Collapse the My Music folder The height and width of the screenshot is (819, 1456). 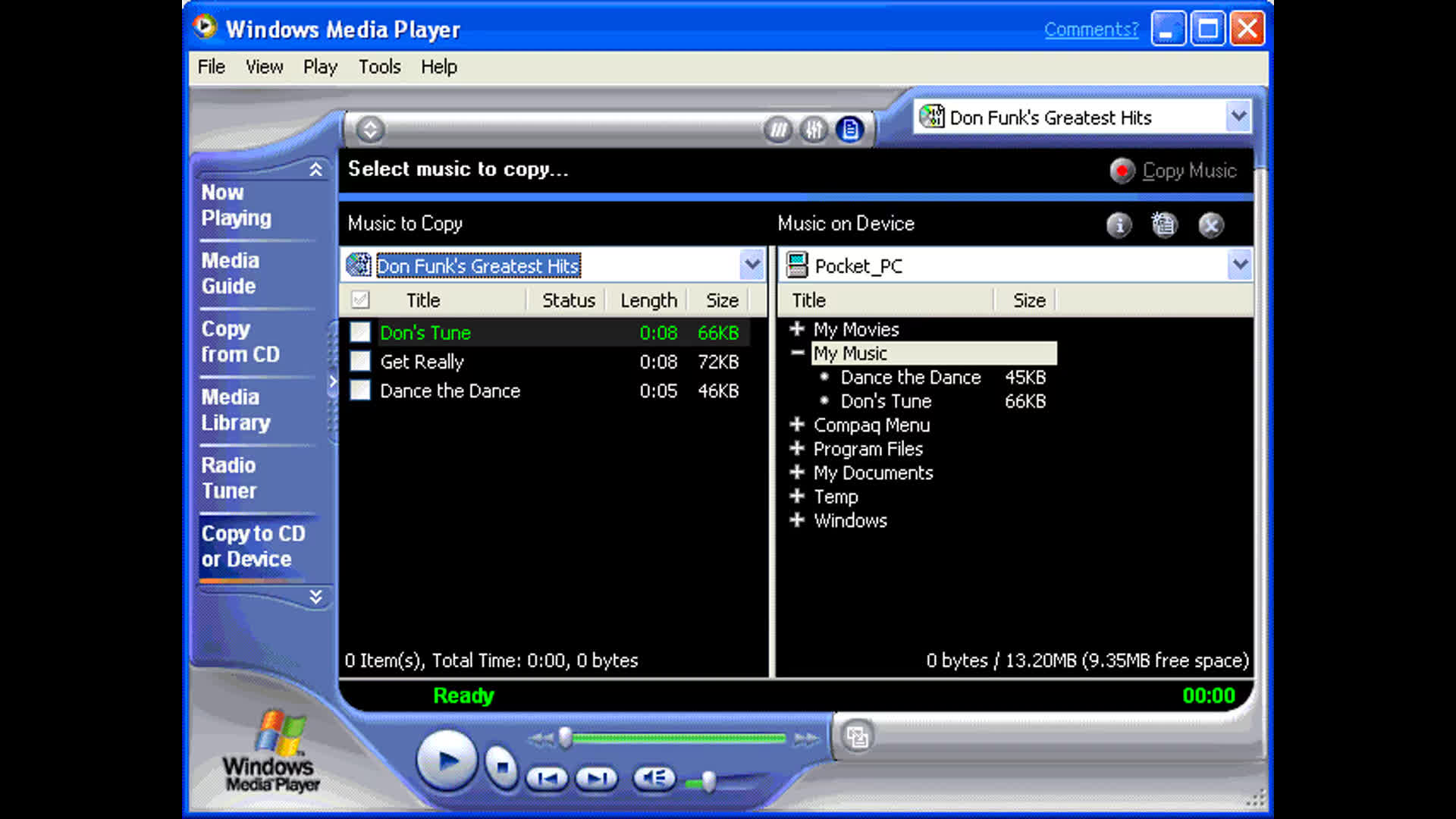(x=797, y=353)
